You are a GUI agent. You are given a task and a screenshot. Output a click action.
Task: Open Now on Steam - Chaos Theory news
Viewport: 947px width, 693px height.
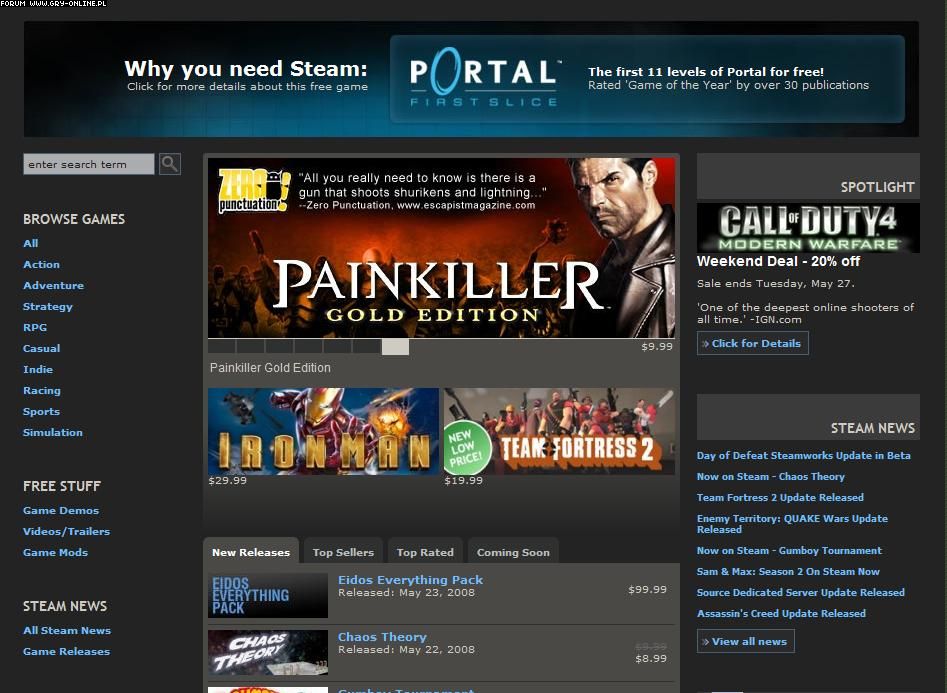pos(771,477)
